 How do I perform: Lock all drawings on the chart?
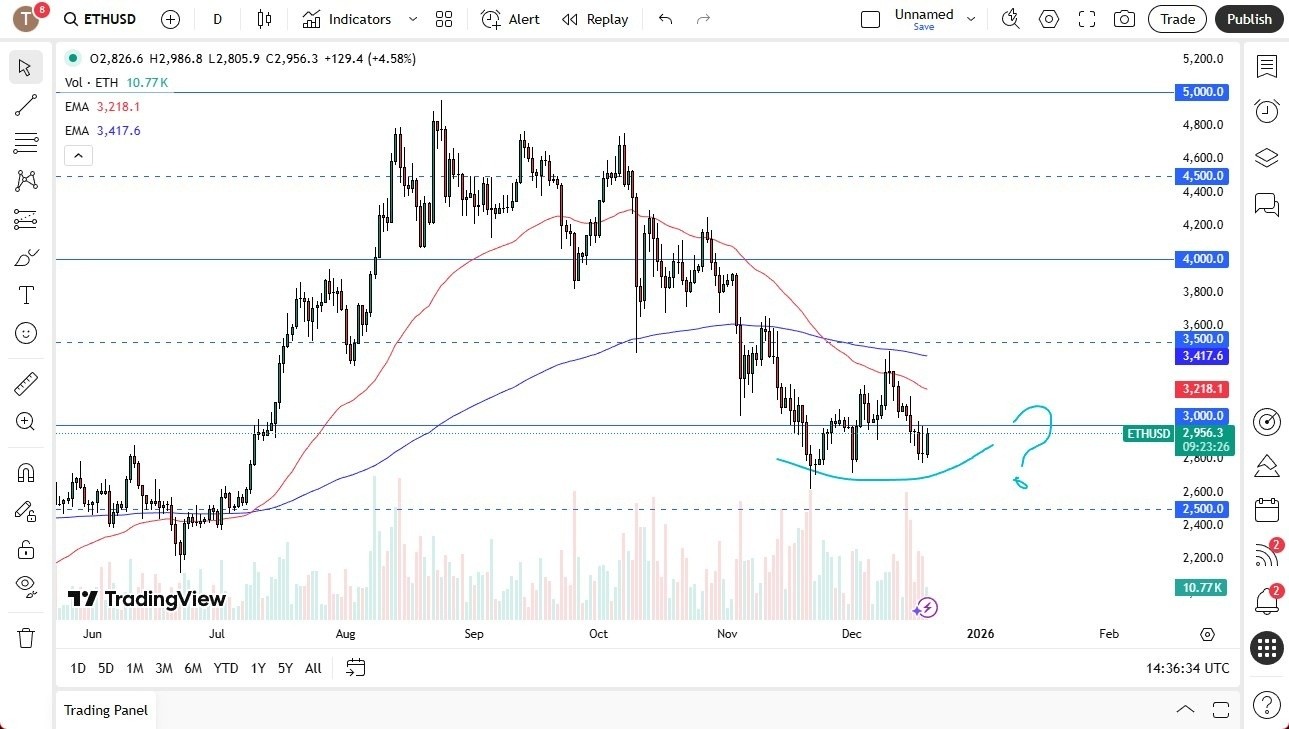[25, 548]
